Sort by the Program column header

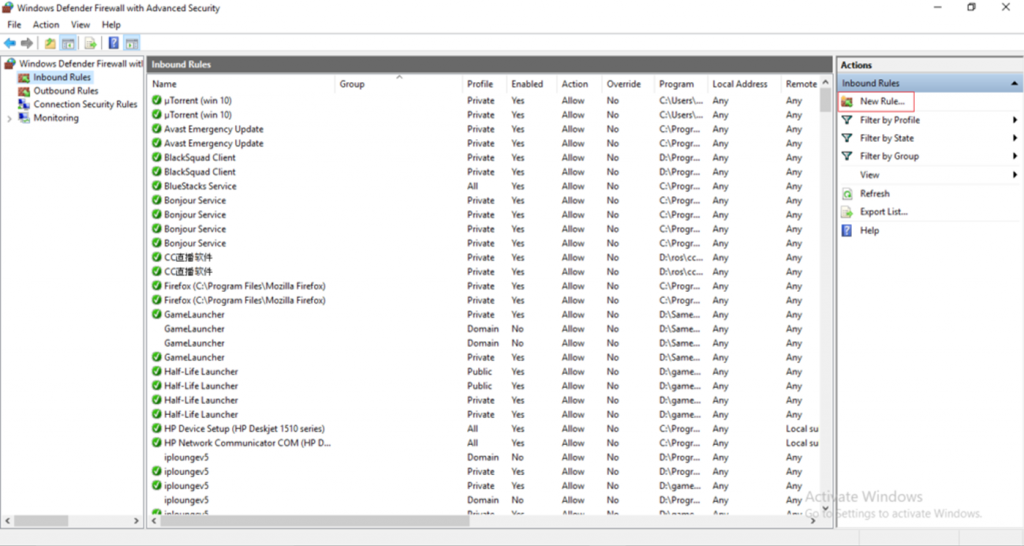click(x=676, y=84)
